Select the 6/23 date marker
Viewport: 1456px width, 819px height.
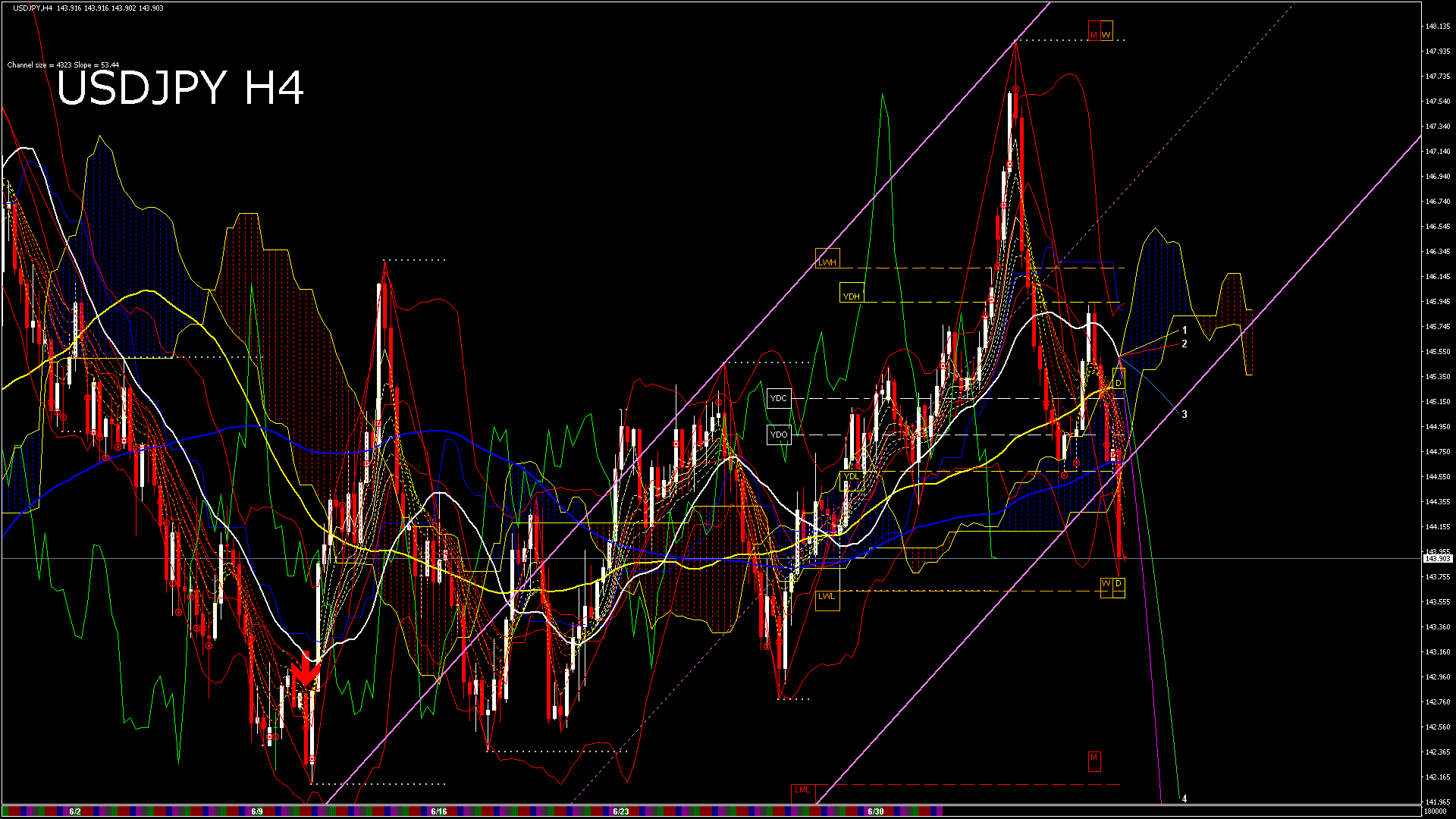pos(621,811)
